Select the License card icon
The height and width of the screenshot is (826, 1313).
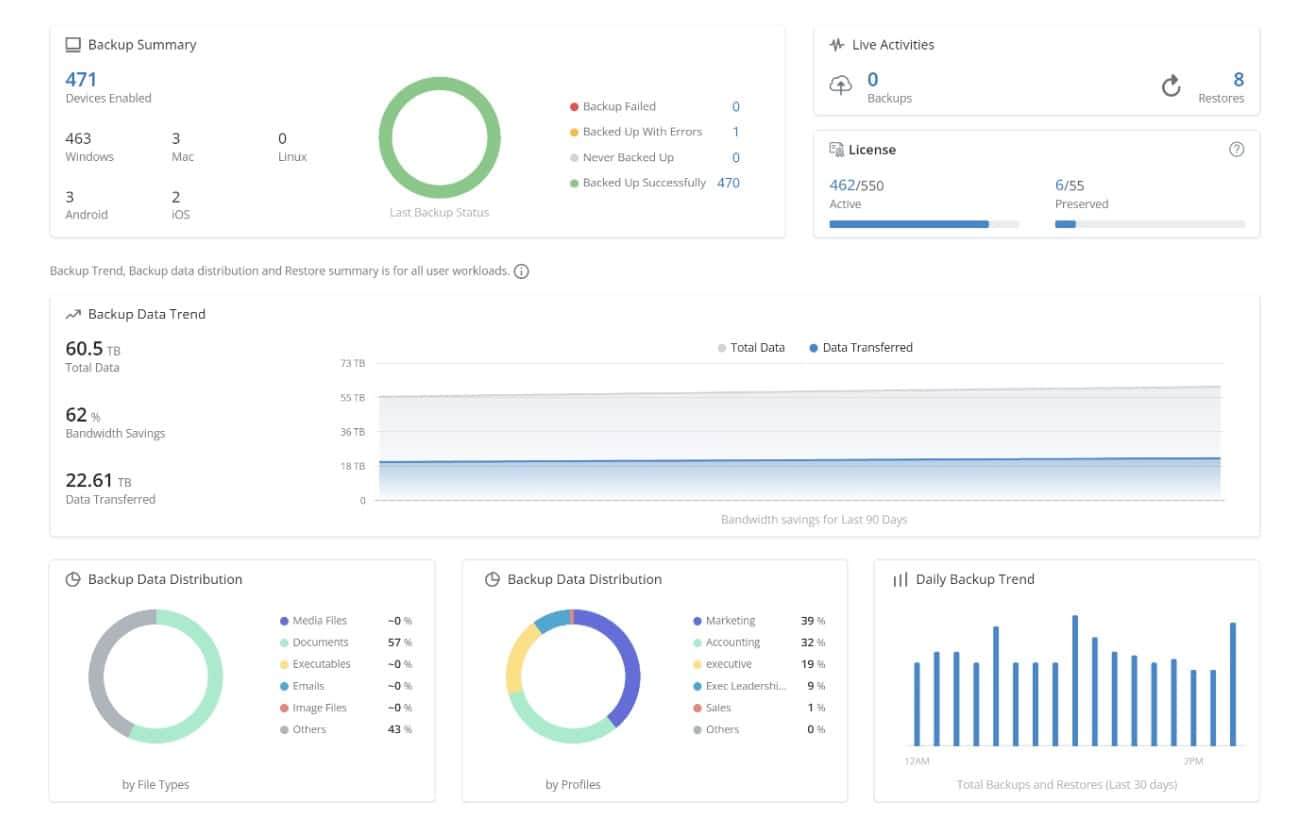point(837,148)
